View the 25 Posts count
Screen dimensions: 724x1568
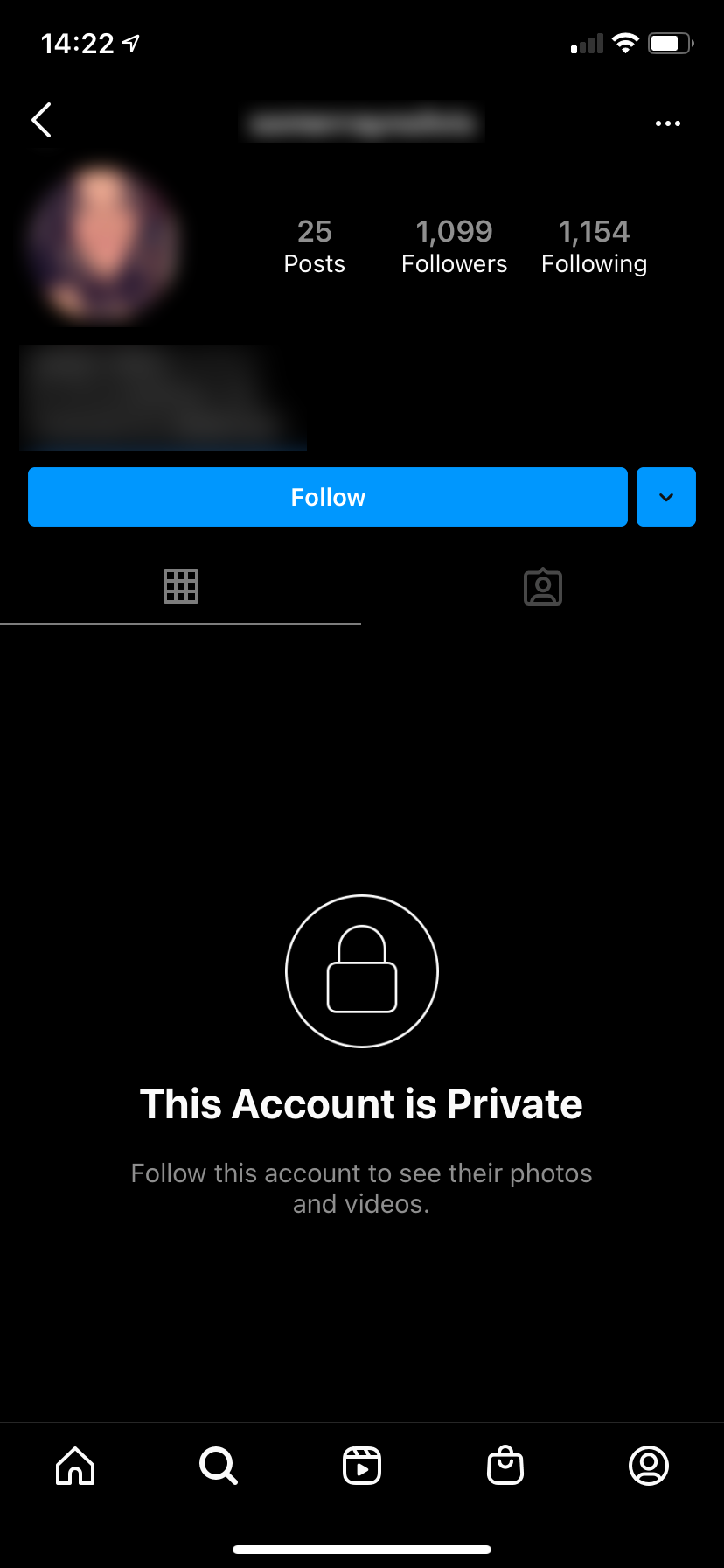coord(315,246)
